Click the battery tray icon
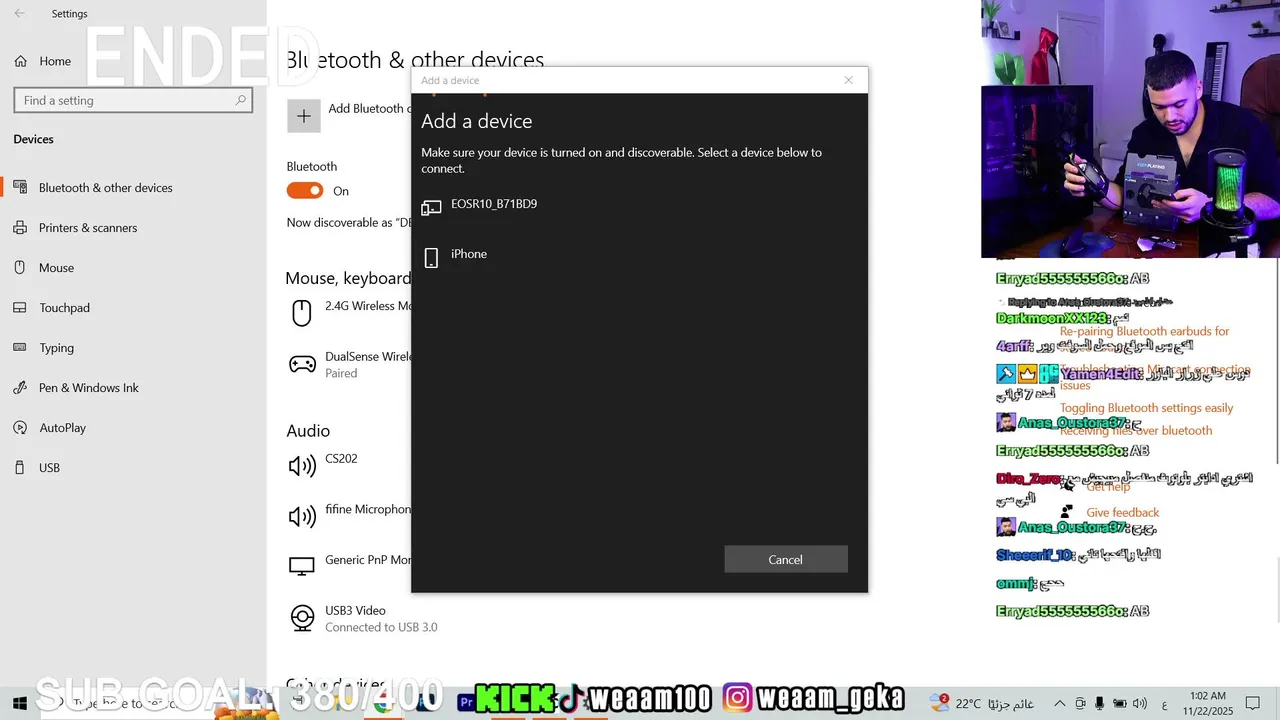Viewport: 1280px width, 720px height. (1120, 704)
